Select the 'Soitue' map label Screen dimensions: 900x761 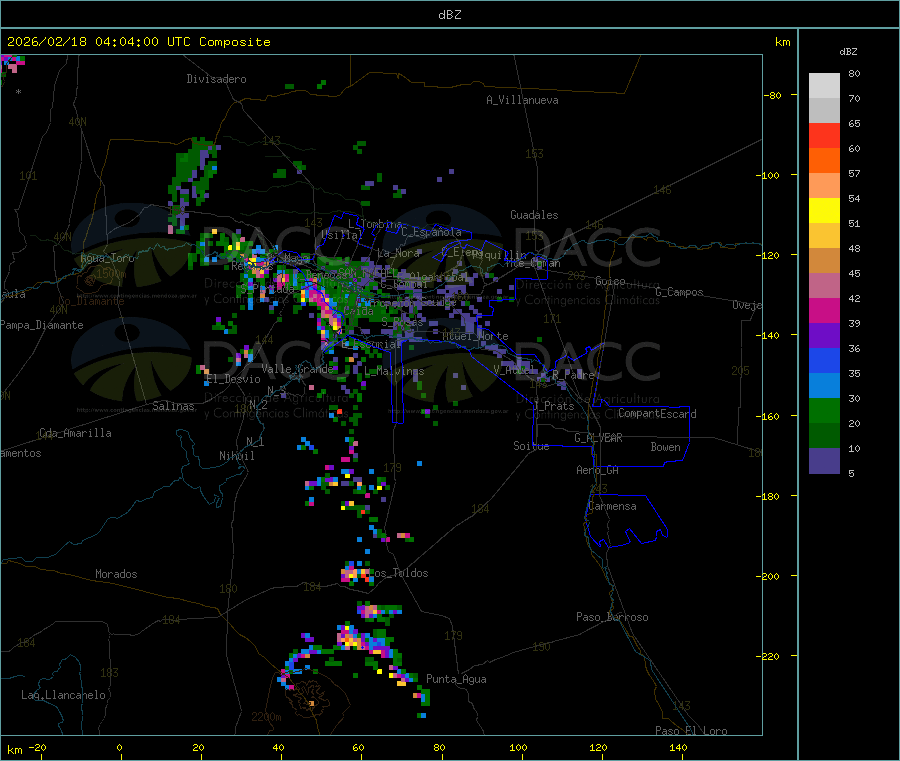tap(531, 446)
